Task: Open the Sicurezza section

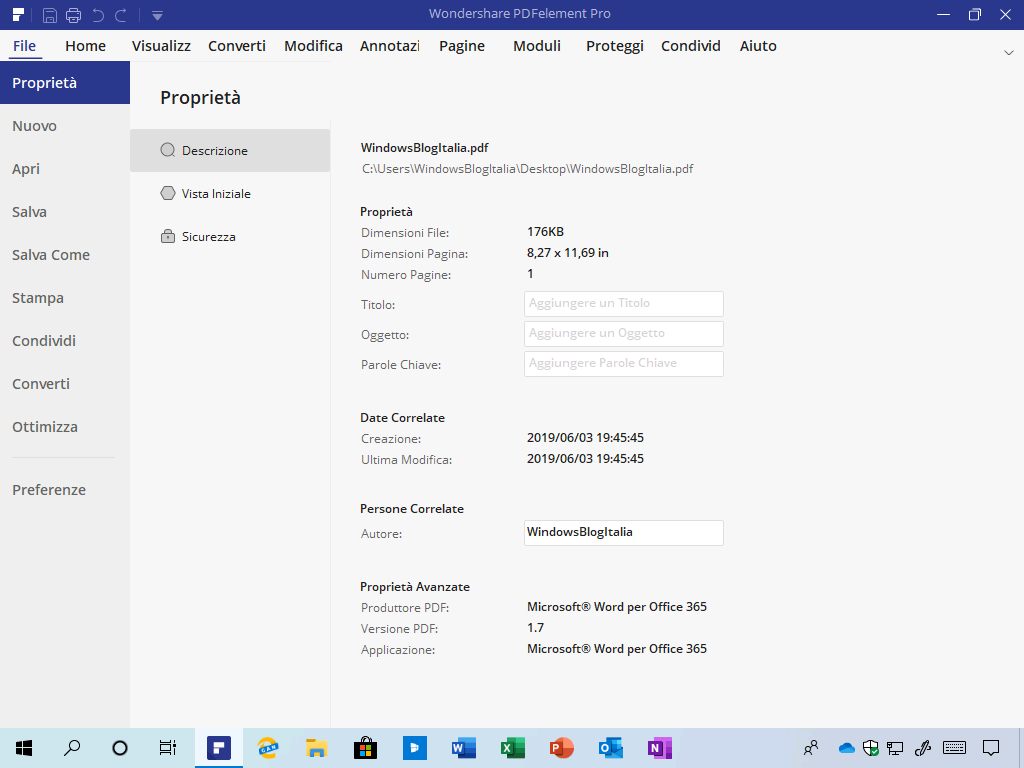Action: [x=230, y=237]
